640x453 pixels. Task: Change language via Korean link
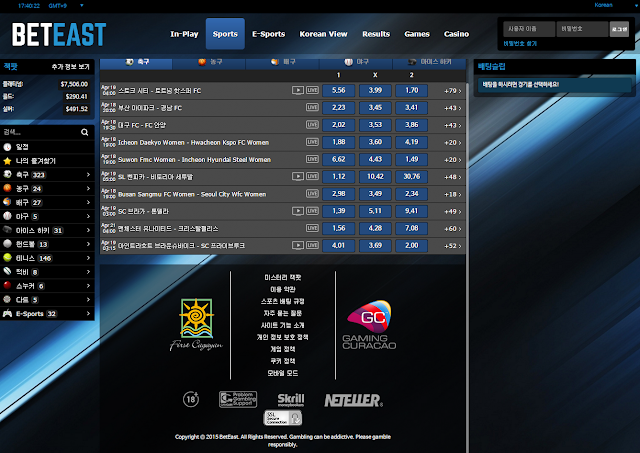(603, 5)
